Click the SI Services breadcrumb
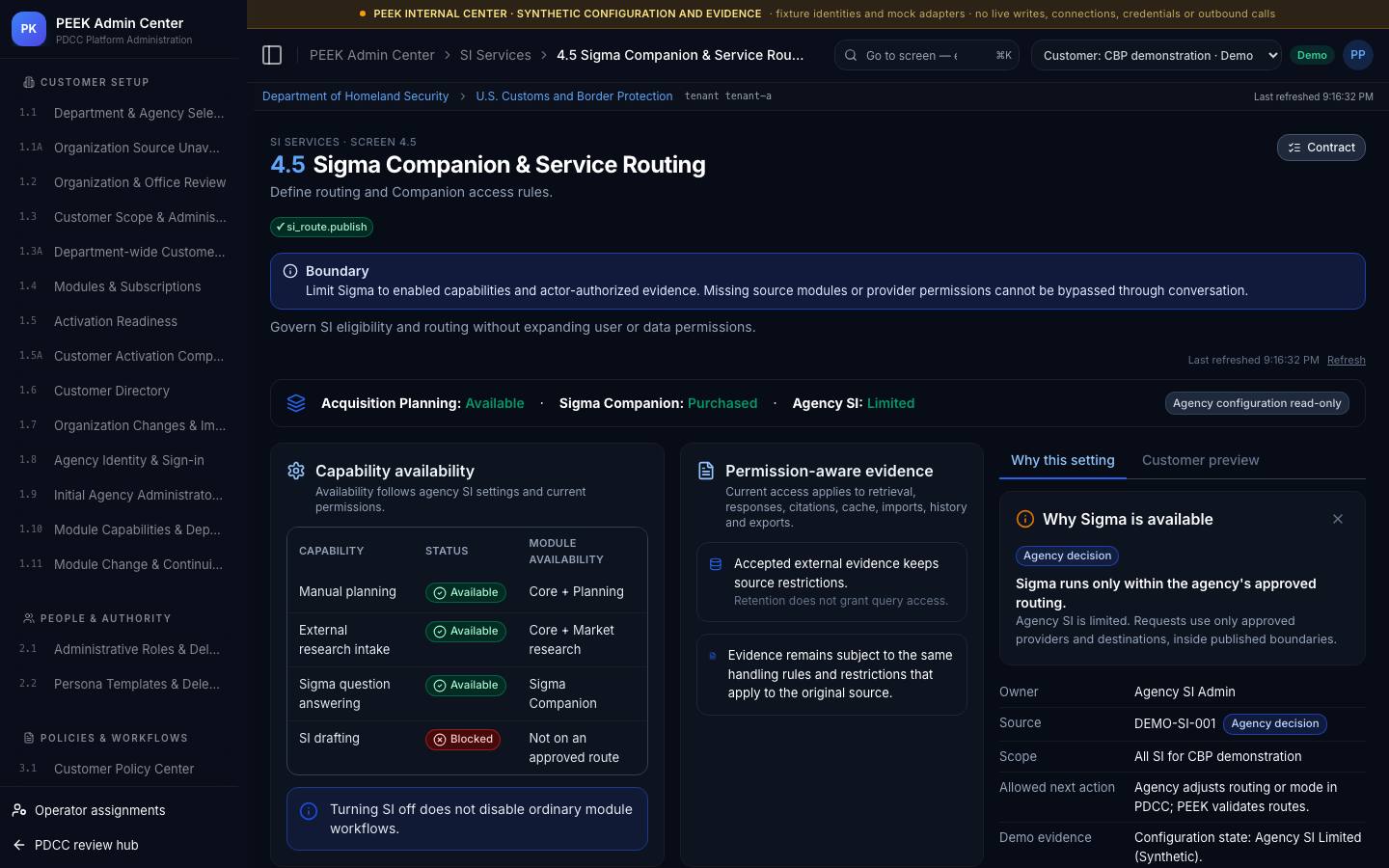This screenshot has width=1389, height=868. [x=495, y=55]
